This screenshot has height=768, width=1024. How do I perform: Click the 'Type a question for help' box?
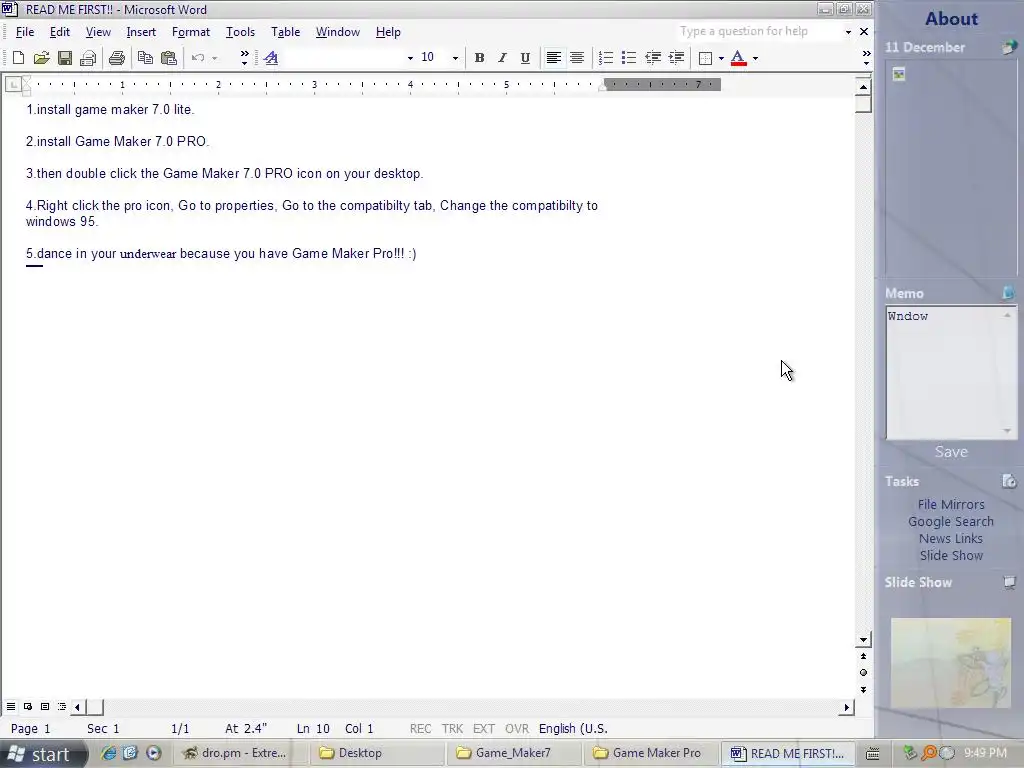coord(758,31)
